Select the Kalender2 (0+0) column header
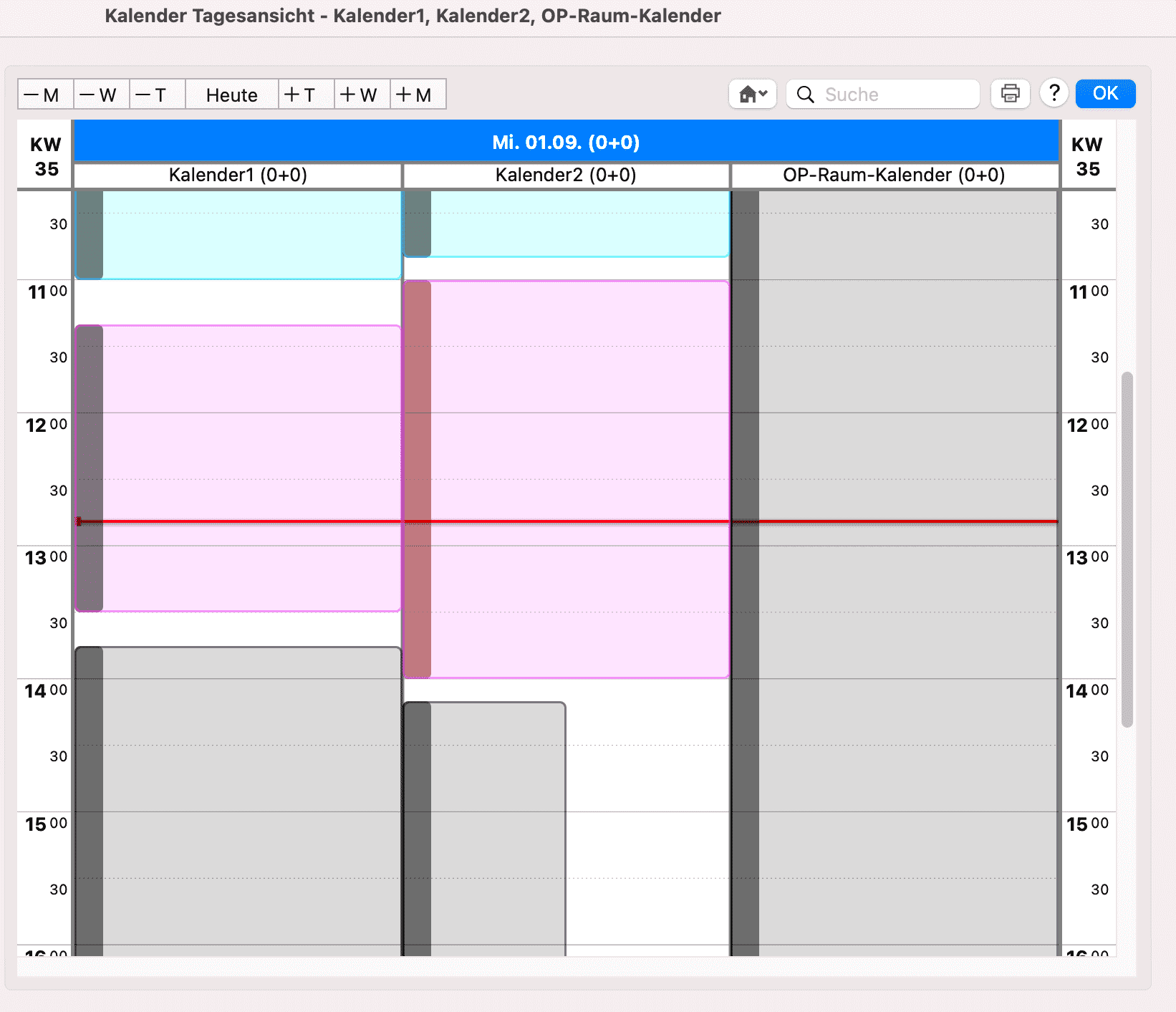The image size is (1176, 1012). click(566, 175)
